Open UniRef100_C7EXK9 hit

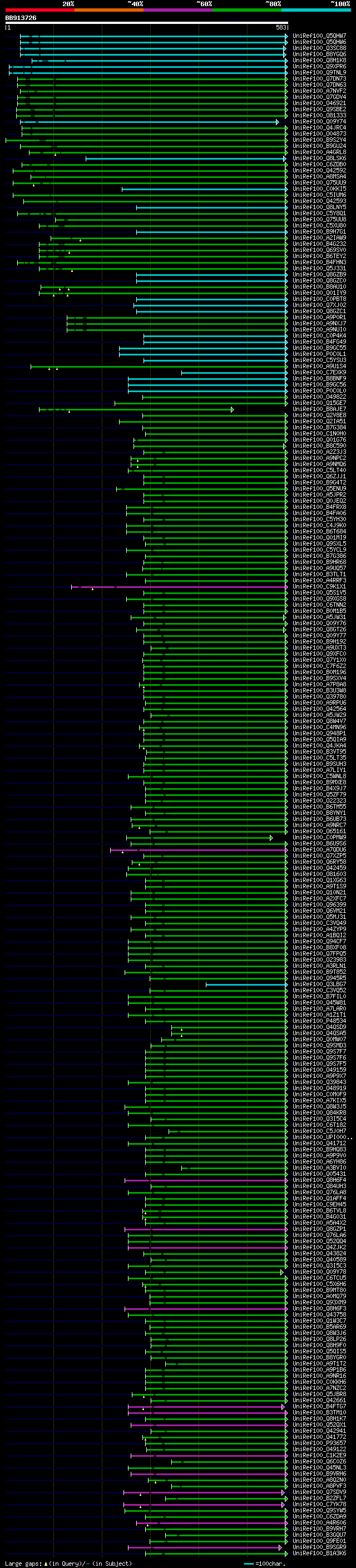319,373
